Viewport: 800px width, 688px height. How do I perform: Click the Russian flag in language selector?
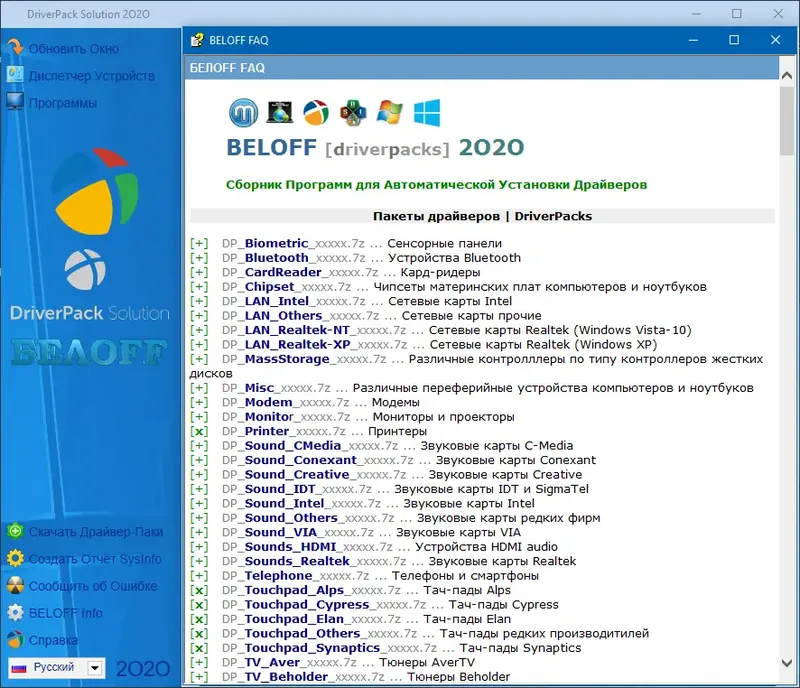(19, 668)
